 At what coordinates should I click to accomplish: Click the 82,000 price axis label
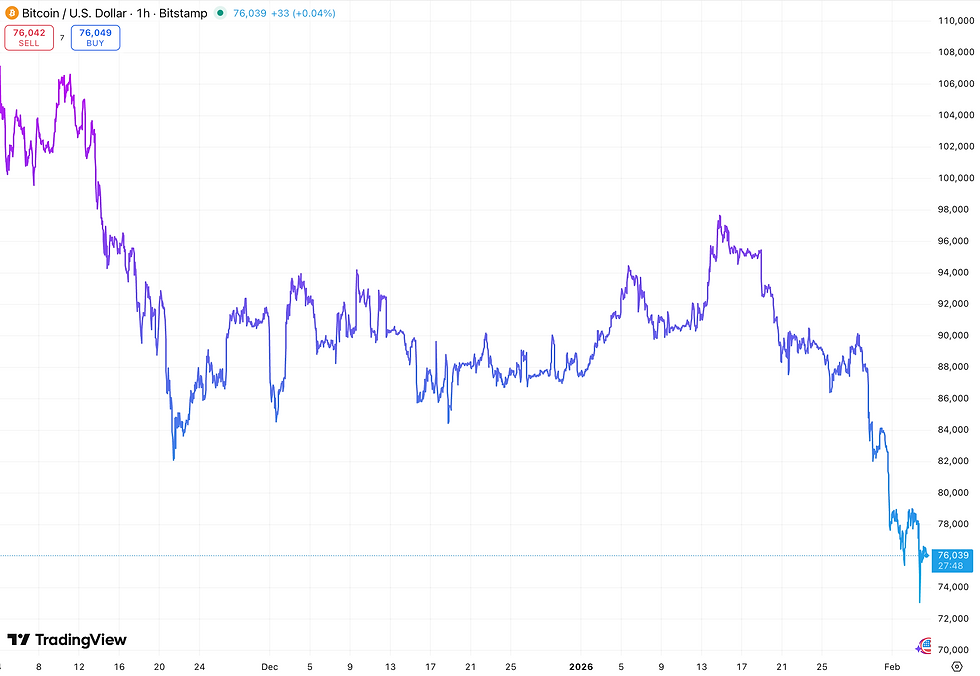click(x=954, y=461)
